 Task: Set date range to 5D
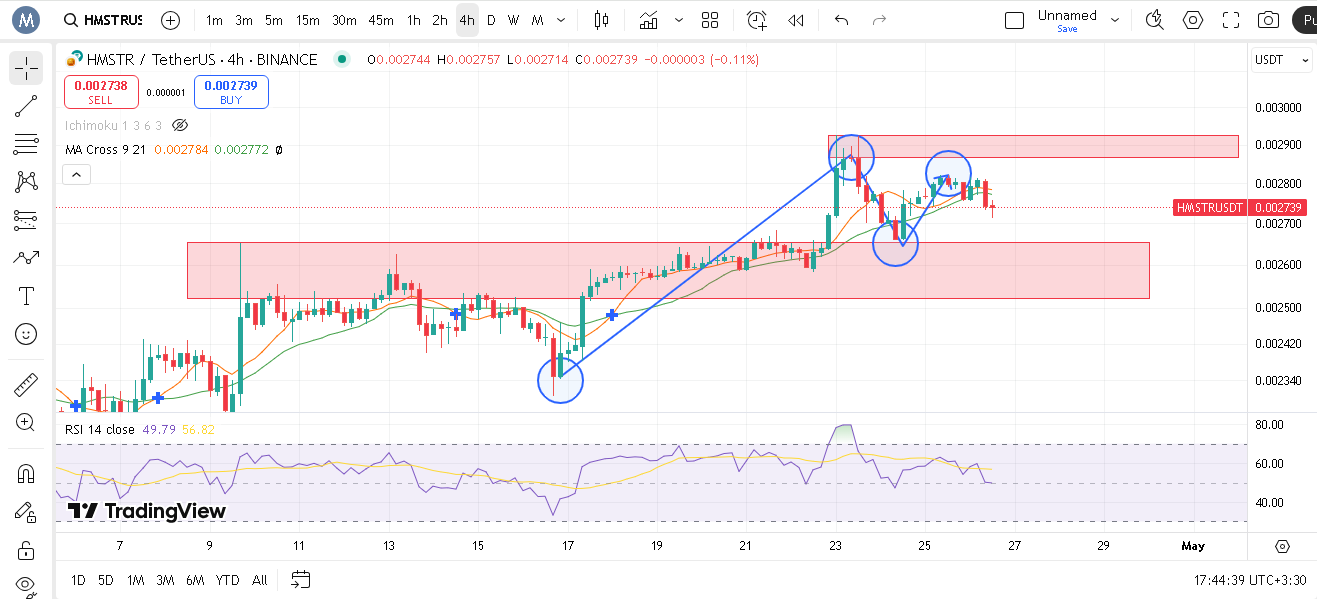pyautogui.click(x=106, y=580)
